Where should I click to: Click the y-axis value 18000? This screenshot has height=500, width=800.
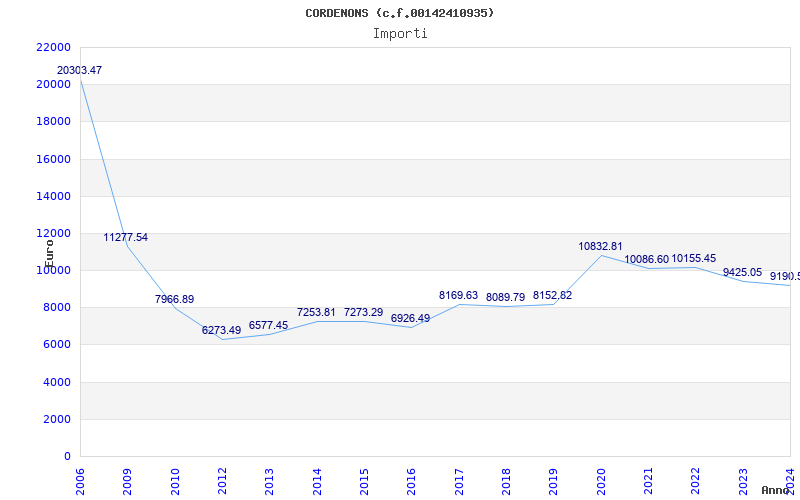tap(54, 121)
